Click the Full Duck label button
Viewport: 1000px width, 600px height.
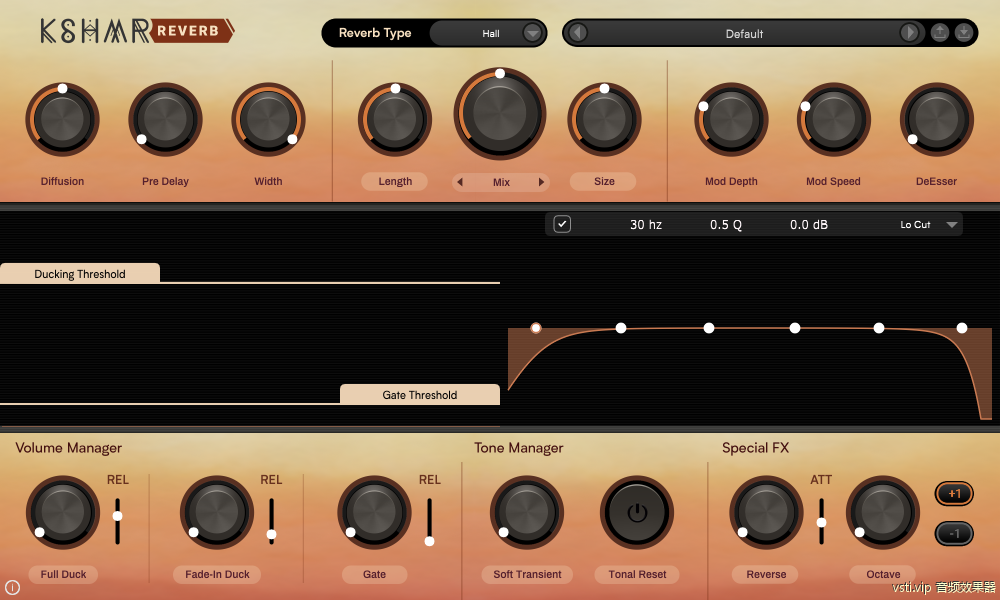pyautogui.click(x=63, y=574)
